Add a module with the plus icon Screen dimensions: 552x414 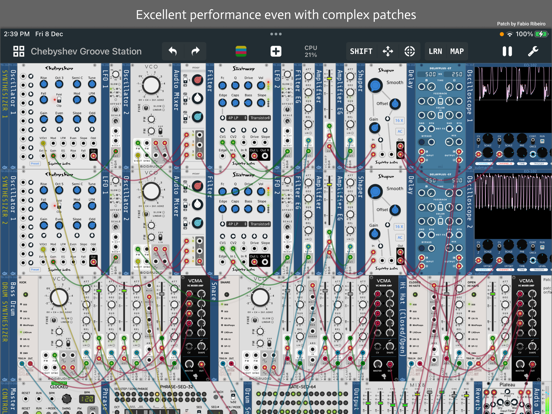pyautogui.click(x=276, y=51)
